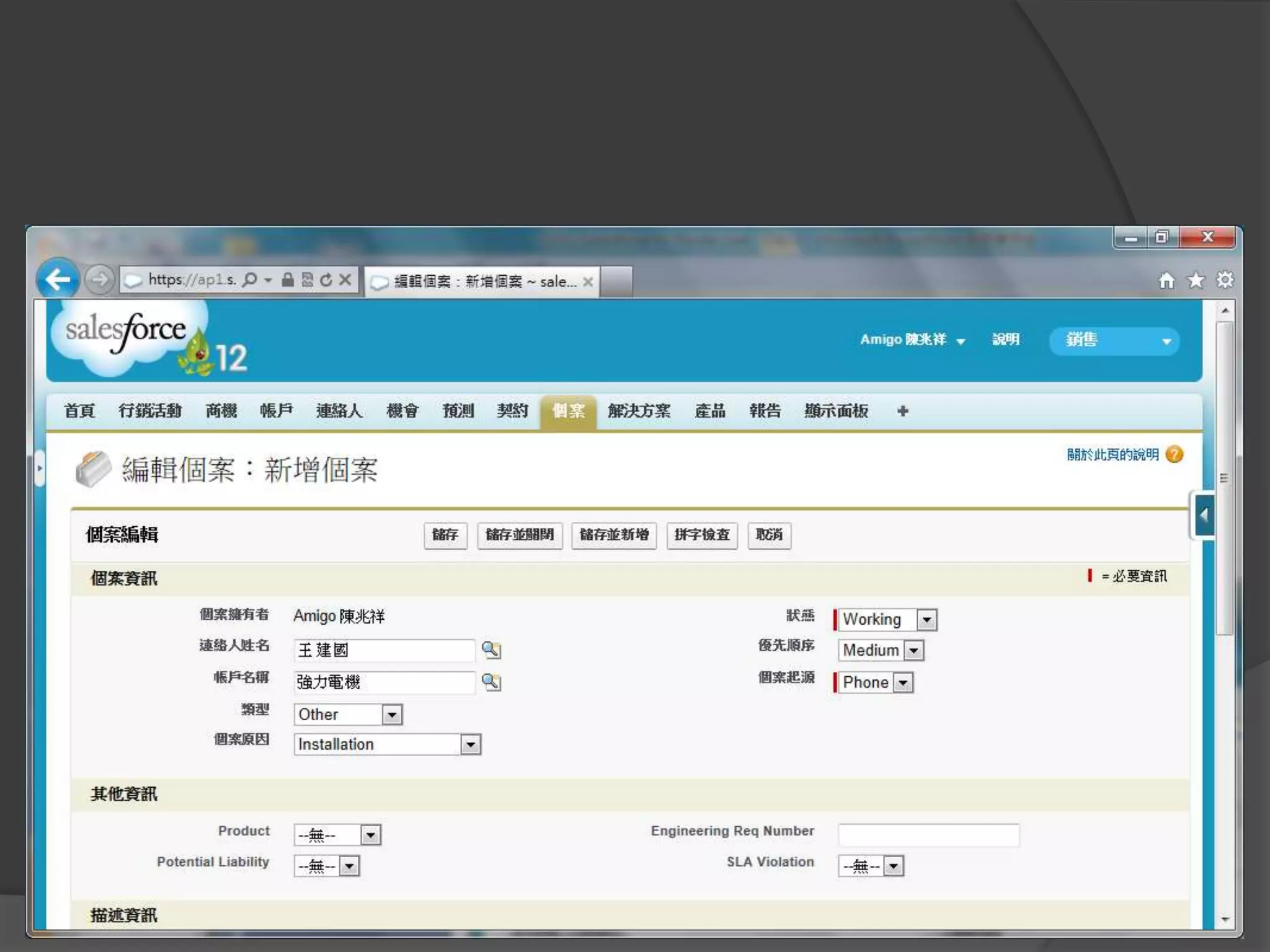
Task: Click the favorites star icon
Action: pos(1196,281)
